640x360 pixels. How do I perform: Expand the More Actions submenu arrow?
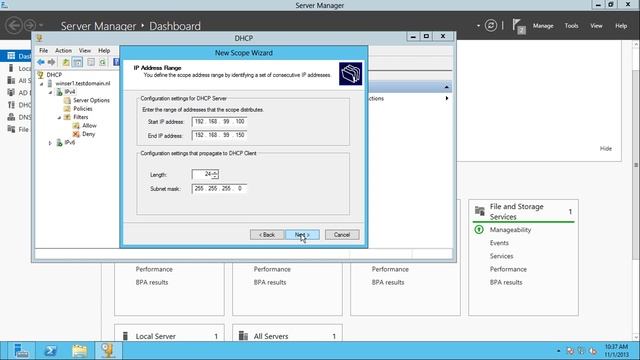pos(447,98)
